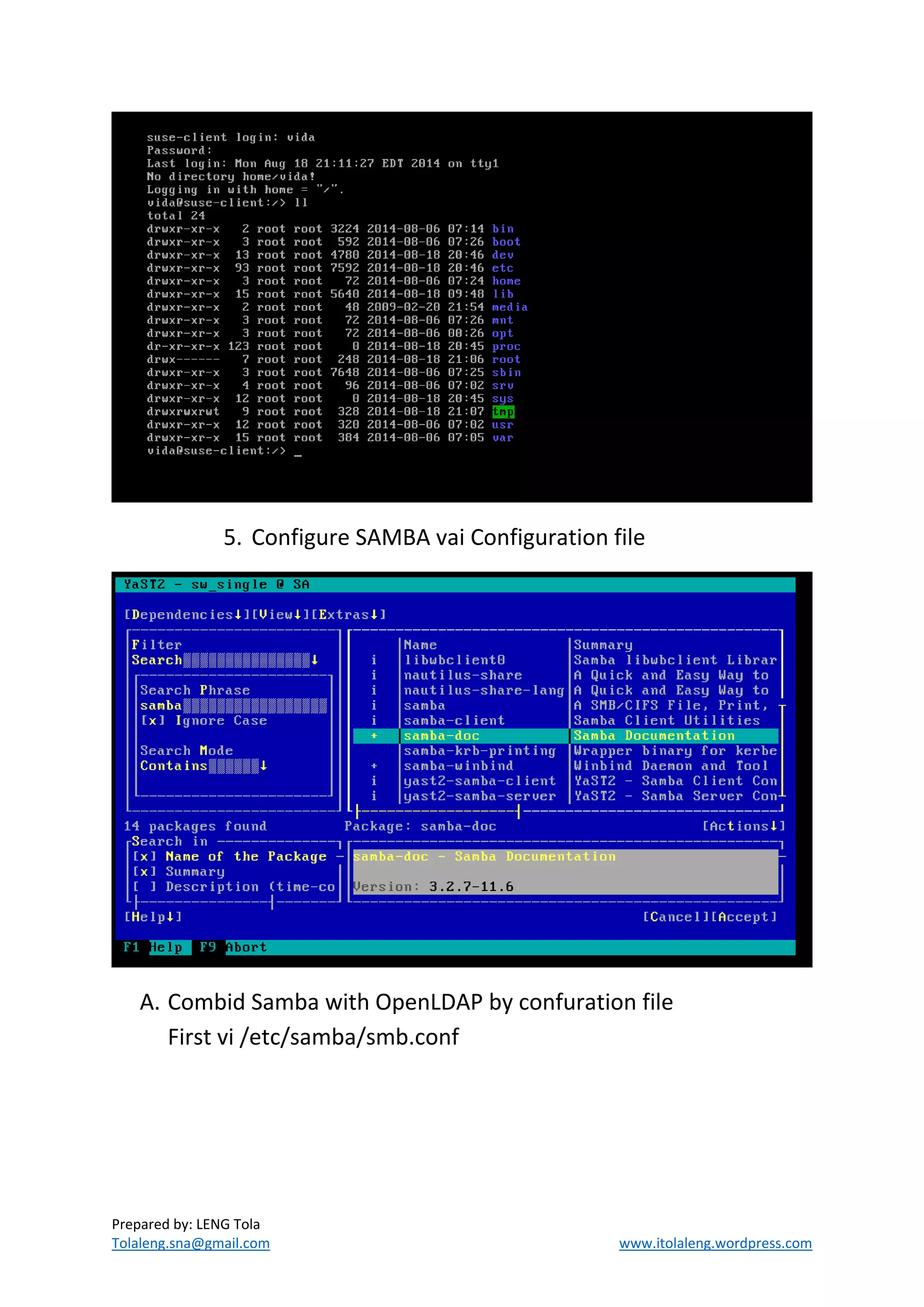Open the Dependencies menu in YaST2

(187, 615)
